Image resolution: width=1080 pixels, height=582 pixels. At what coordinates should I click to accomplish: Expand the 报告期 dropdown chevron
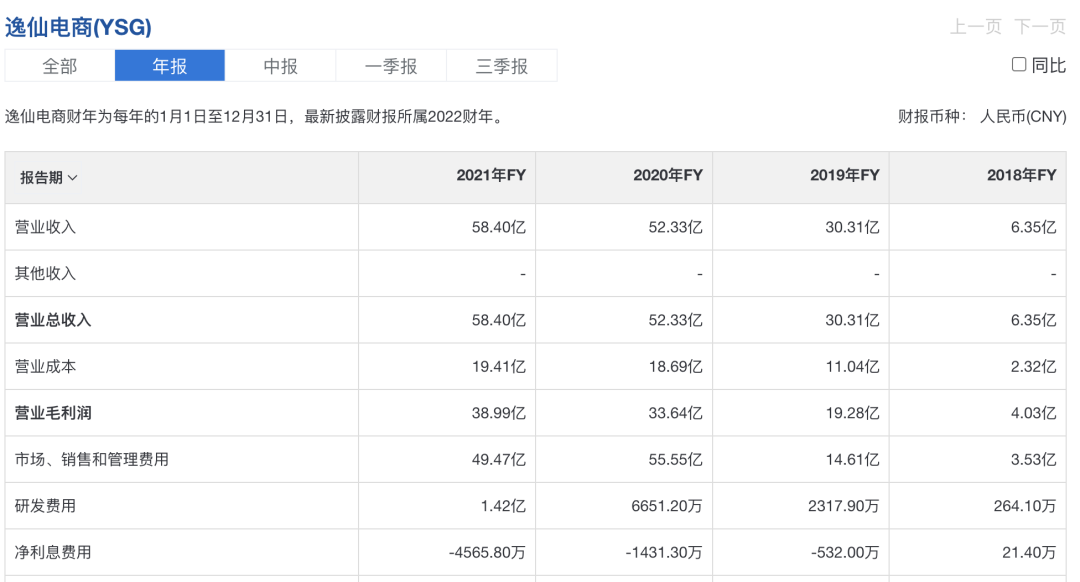(73, 178)
